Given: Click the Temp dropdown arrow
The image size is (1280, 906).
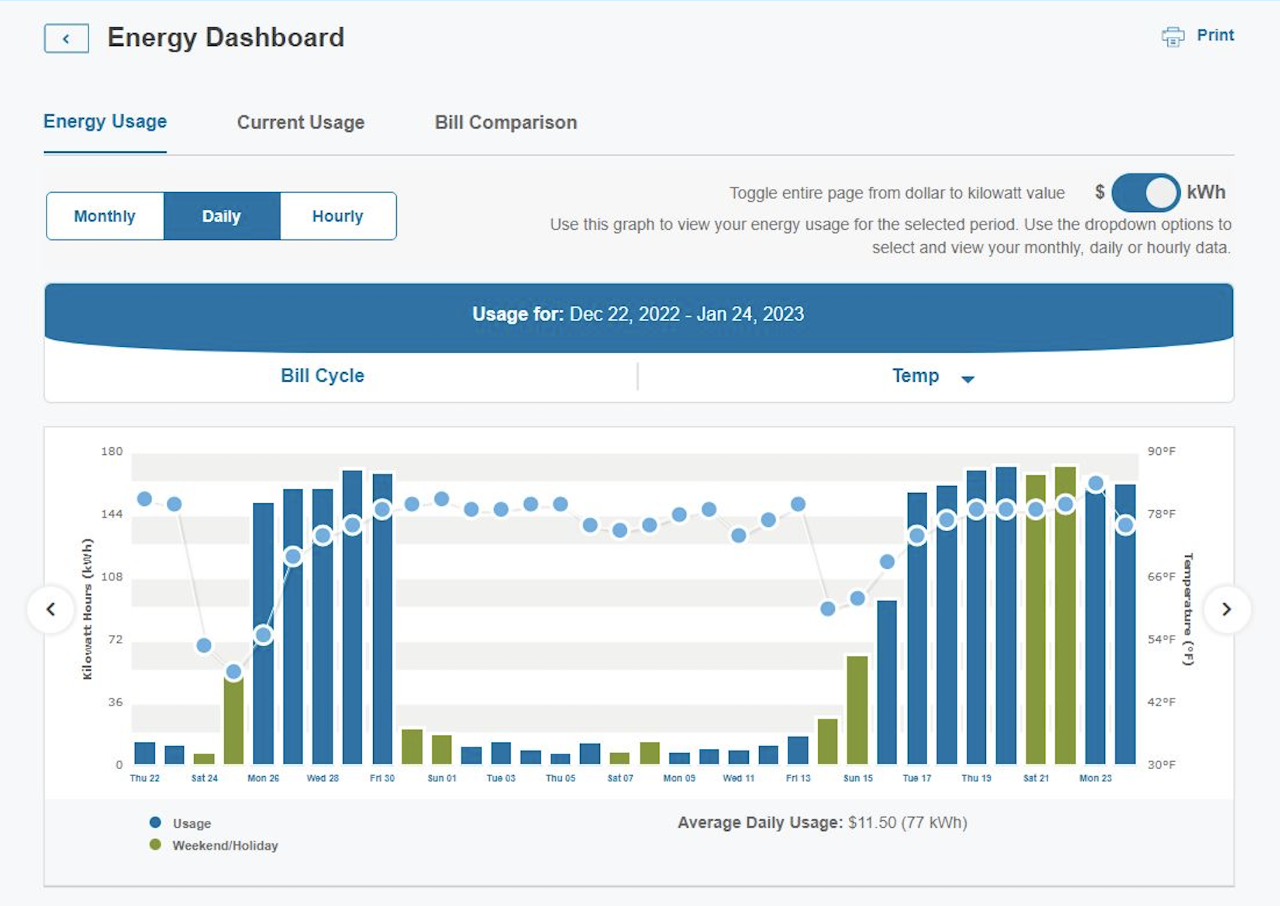Looking at the screenshot, I should pos(967,379).
